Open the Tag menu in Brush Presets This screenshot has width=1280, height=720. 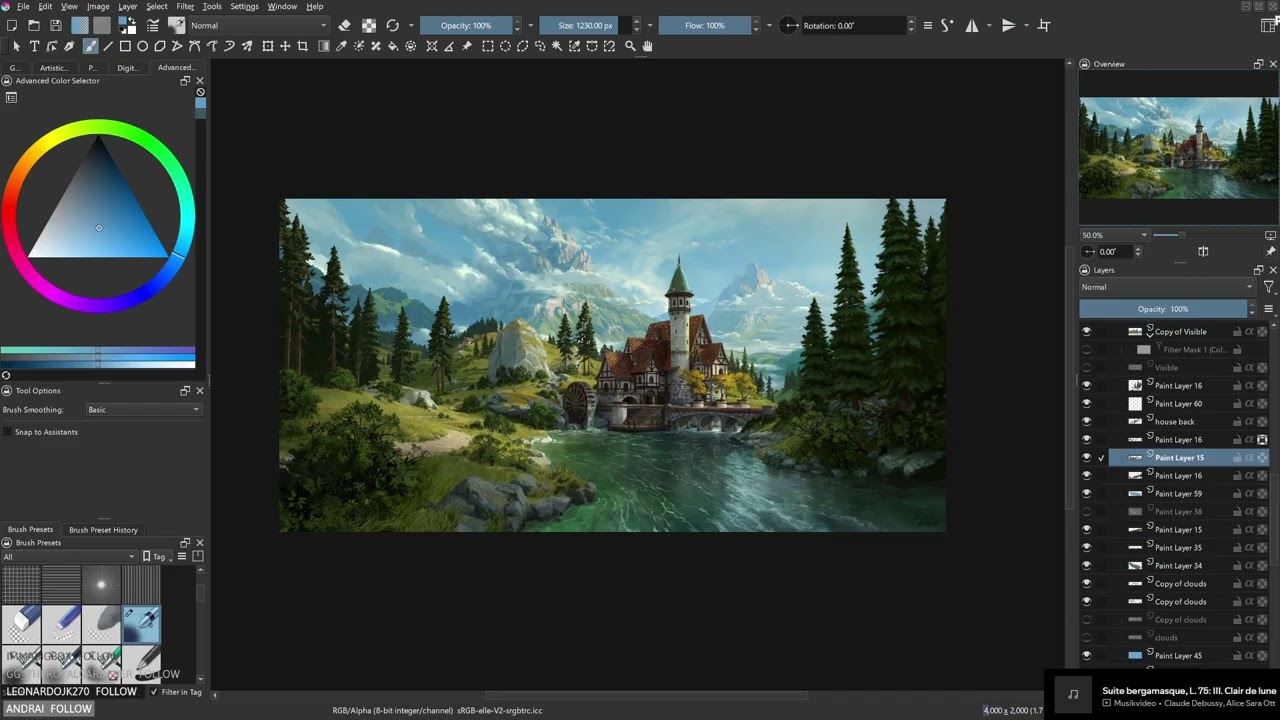point(159,556)
